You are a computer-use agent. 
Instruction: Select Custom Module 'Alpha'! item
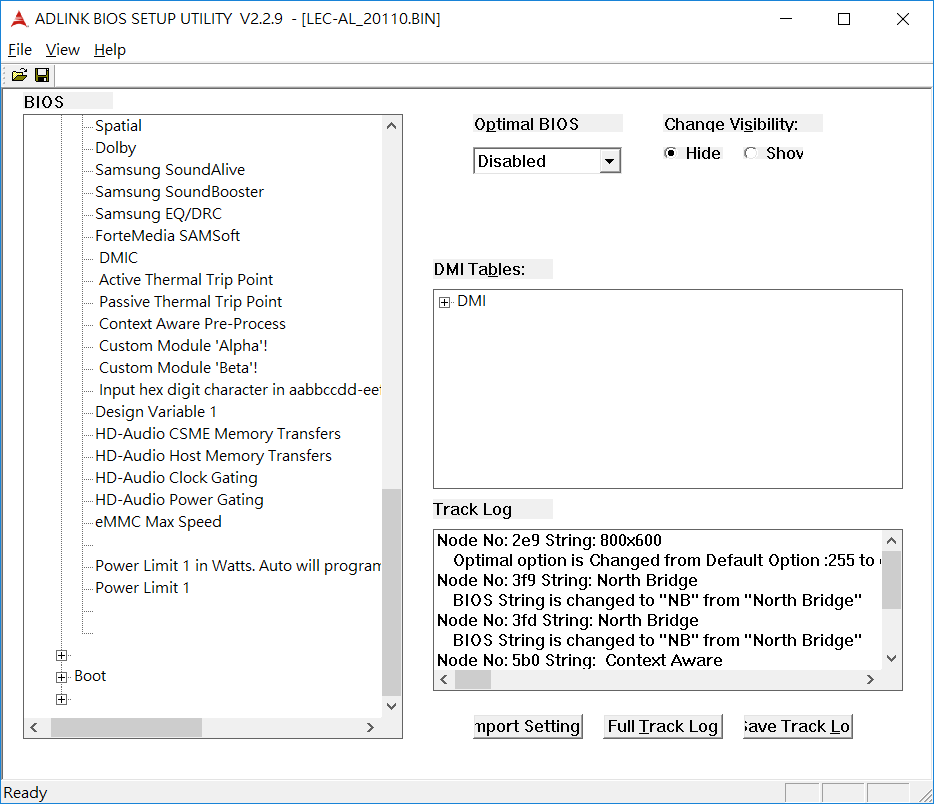point(183,346)
